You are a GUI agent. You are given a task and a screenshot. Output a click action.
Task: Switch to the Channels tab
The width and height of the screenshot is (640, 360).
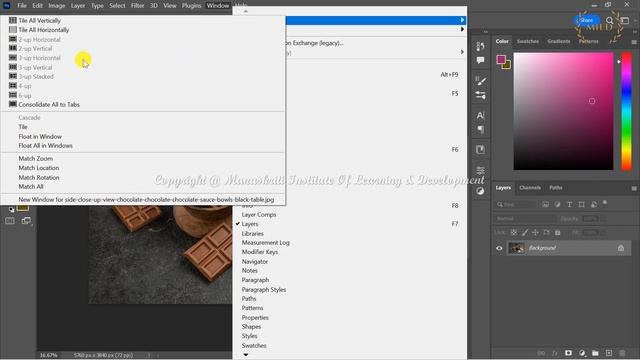(x=530, y=188)
